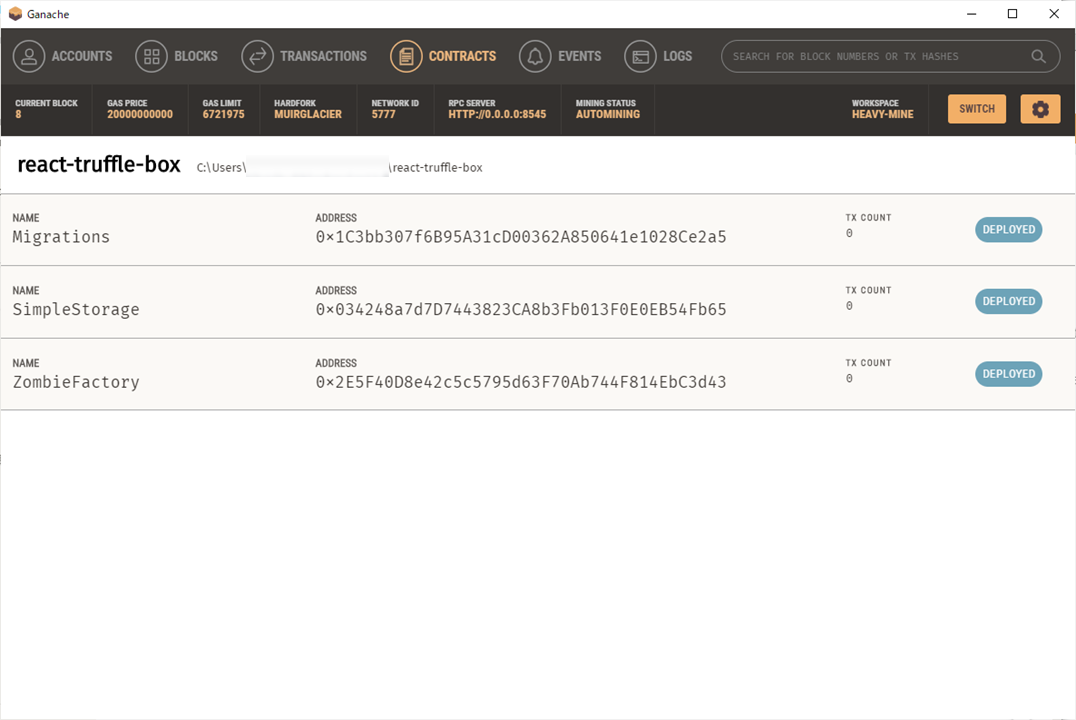Screen dimensions: 1076x720
Task: Click the WORKSPACE name HEAVY-MINE
Action: coord(882,115)
